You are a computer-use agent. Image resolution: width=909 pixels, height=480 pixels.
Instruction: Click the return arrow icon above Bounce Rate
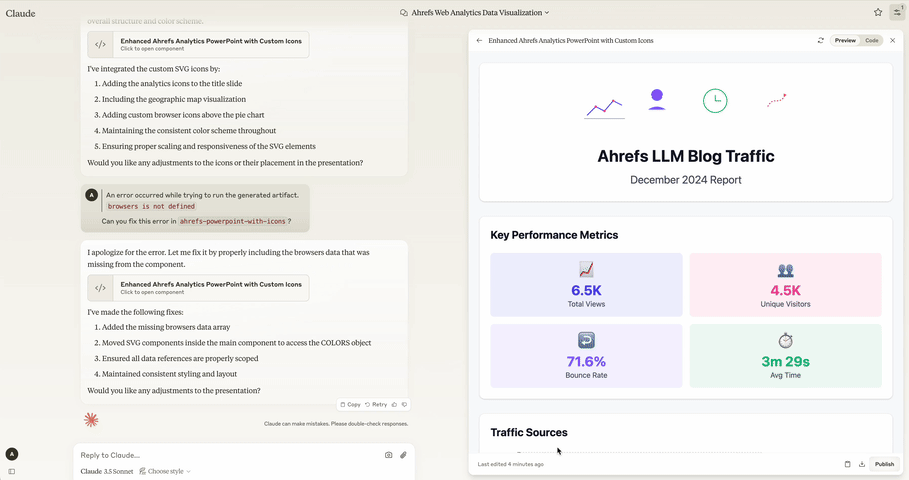pos(586,340)
